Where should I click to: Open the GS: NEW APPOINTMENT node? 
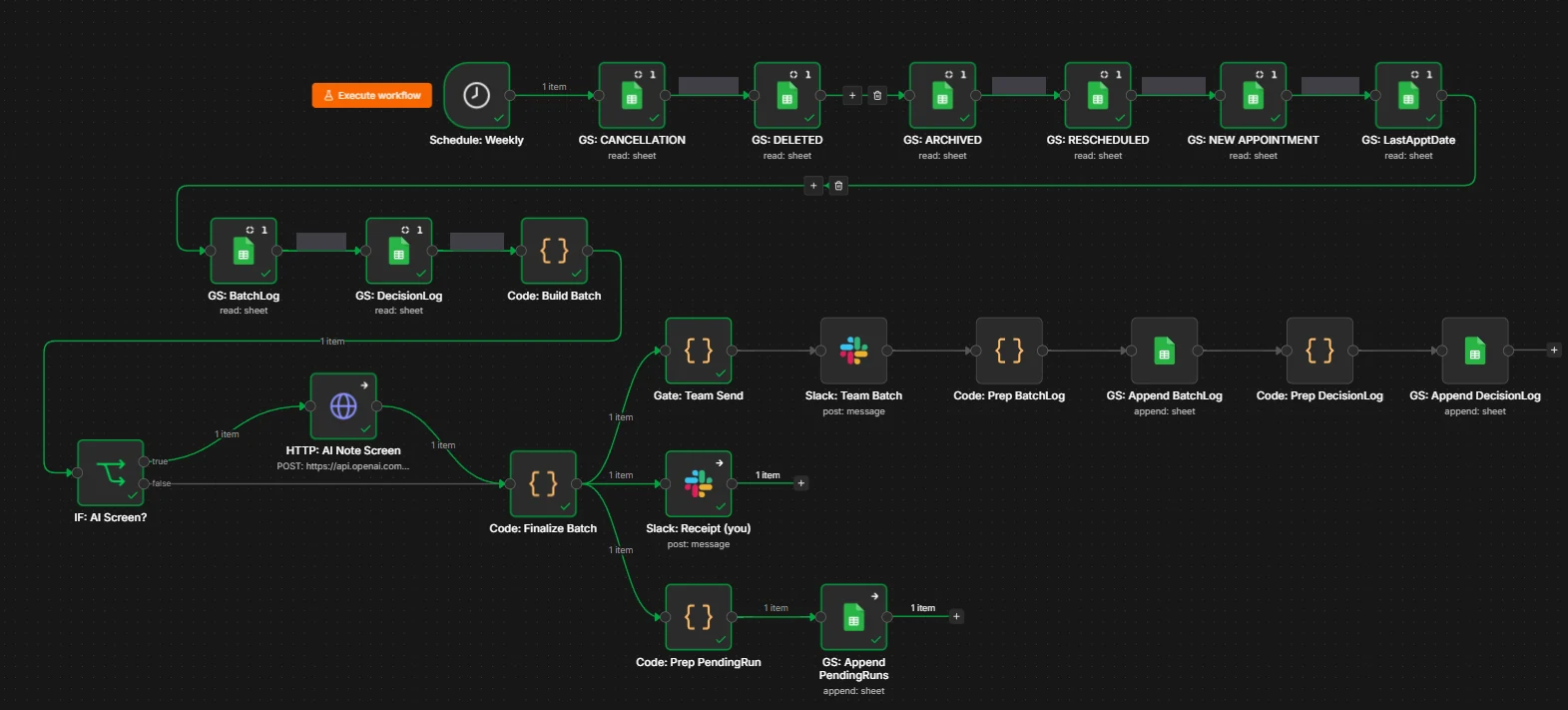click(x=1254, y=95)
